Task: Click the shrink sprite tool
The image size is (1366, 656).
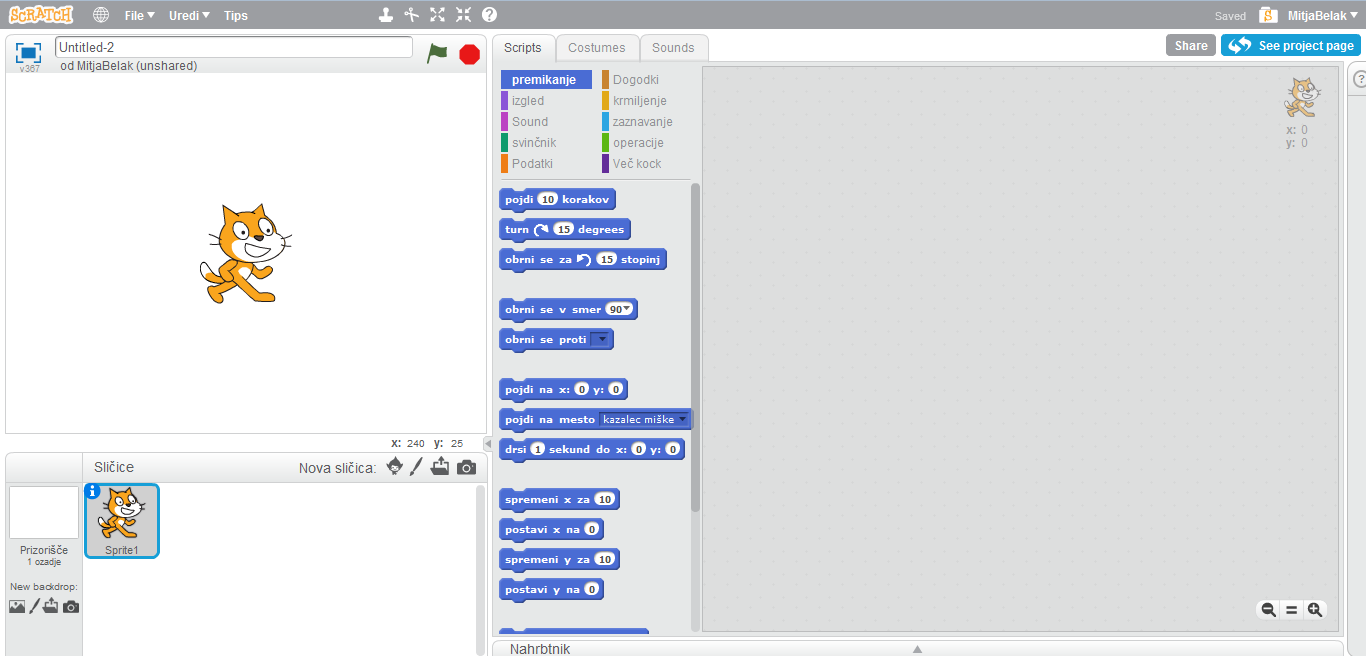Action: click(x=463, y=15)
